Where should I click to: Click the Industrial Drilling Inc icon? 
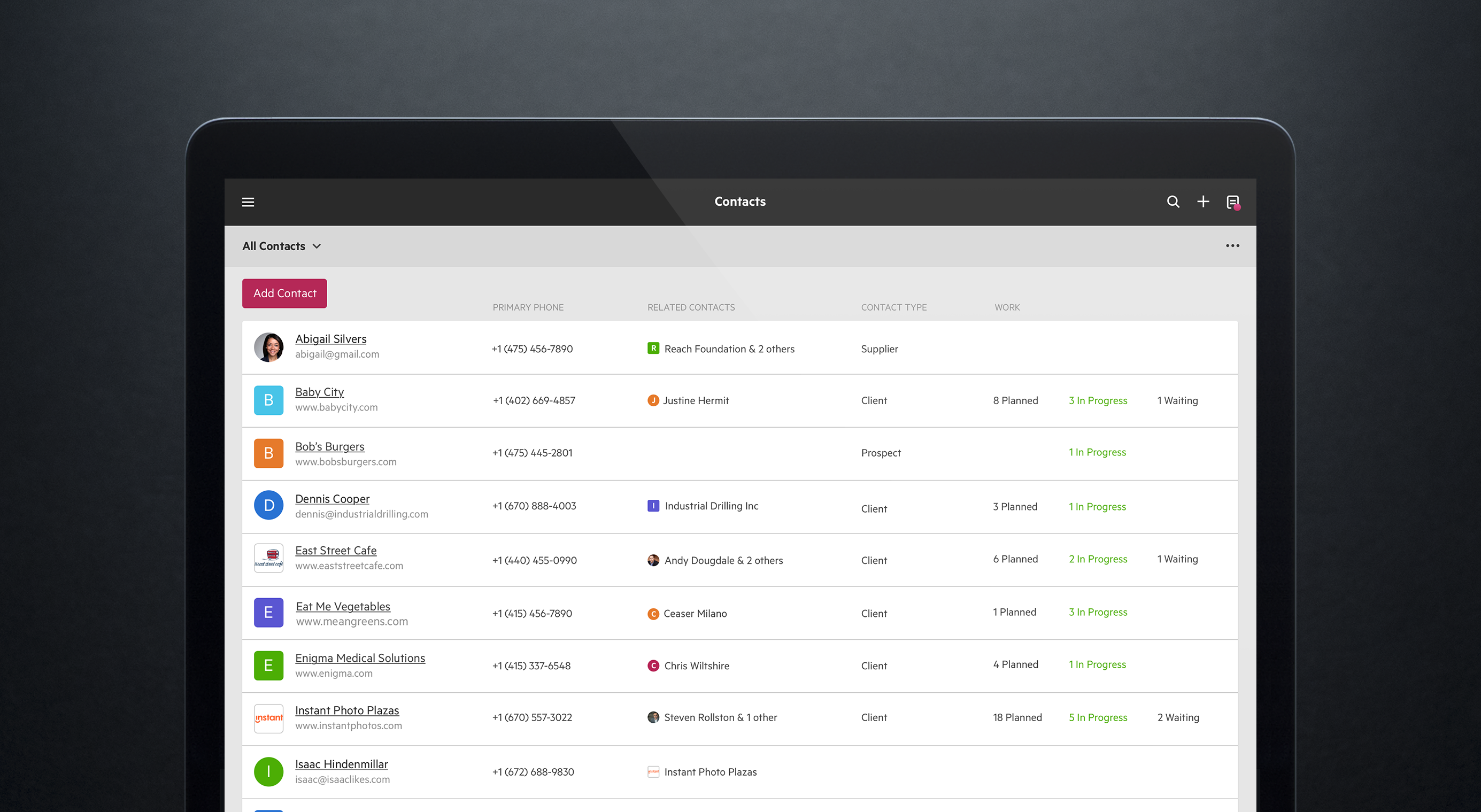click(x=653, y=506)
